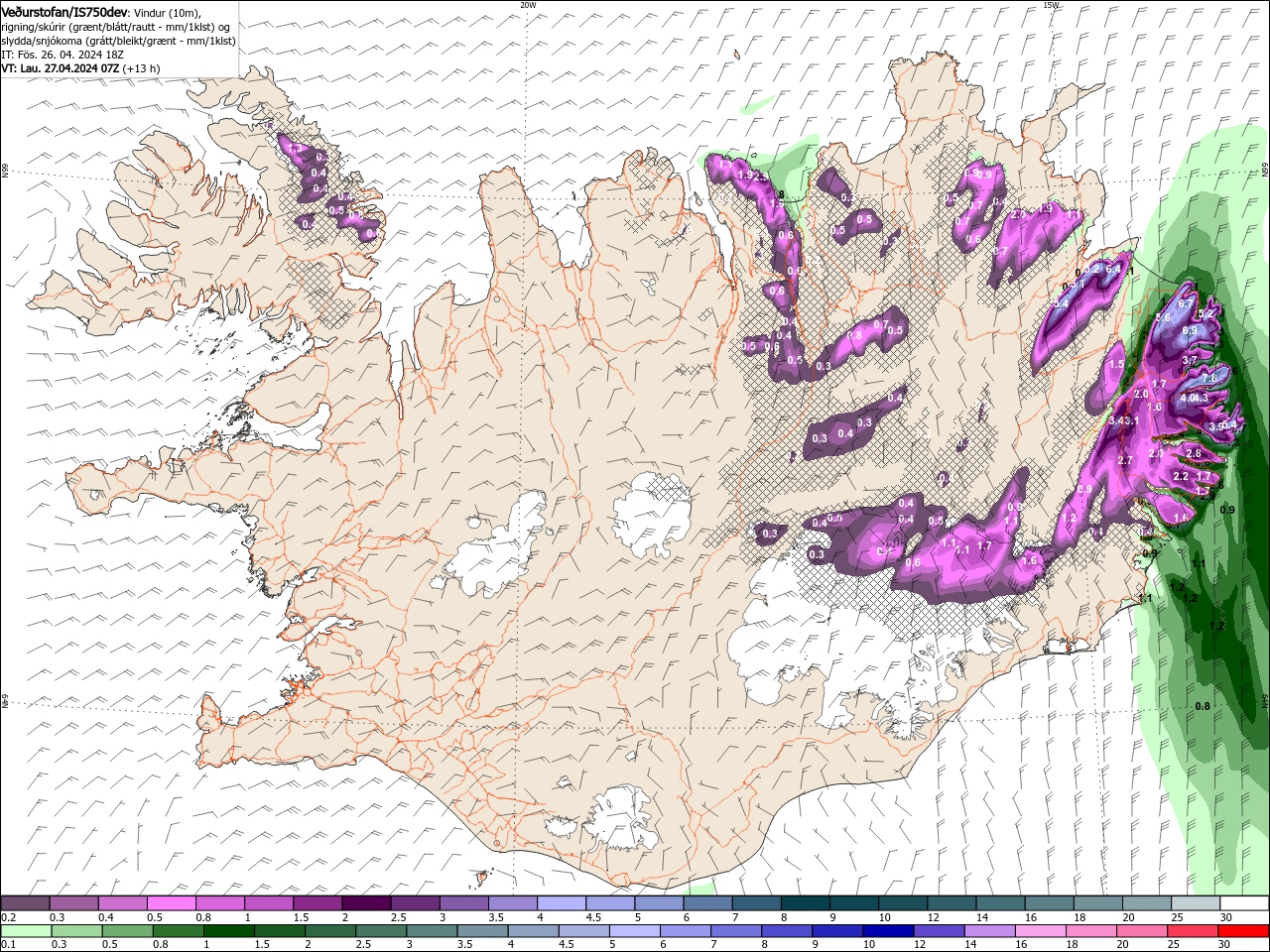Click the 'VT: Lau. 27.04.2024 07Z' valid time

coord(61,68)
